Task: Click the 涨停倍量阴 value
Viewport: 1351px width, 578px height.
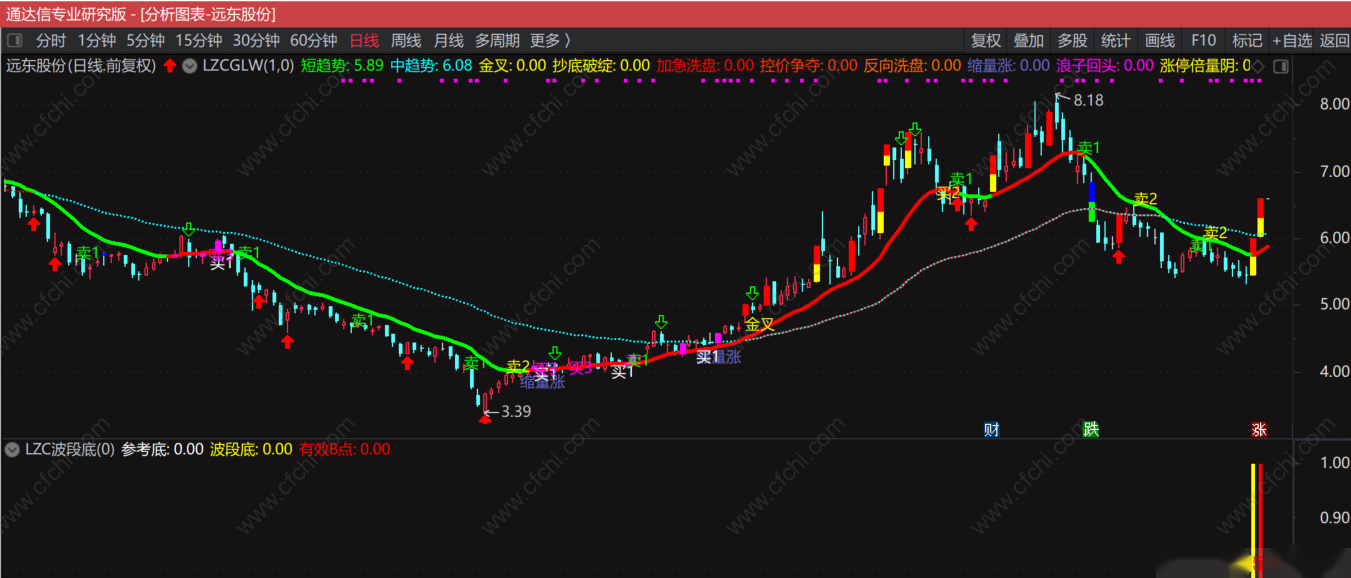Action: 1205,66
